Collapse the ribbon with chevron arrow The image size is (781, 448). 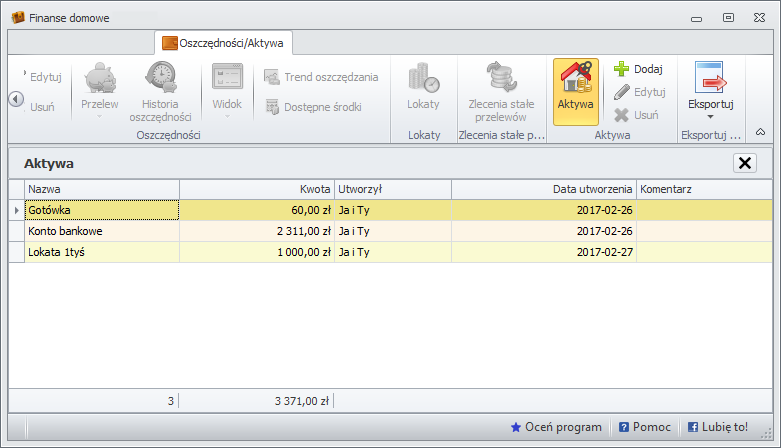coord(759,132)
